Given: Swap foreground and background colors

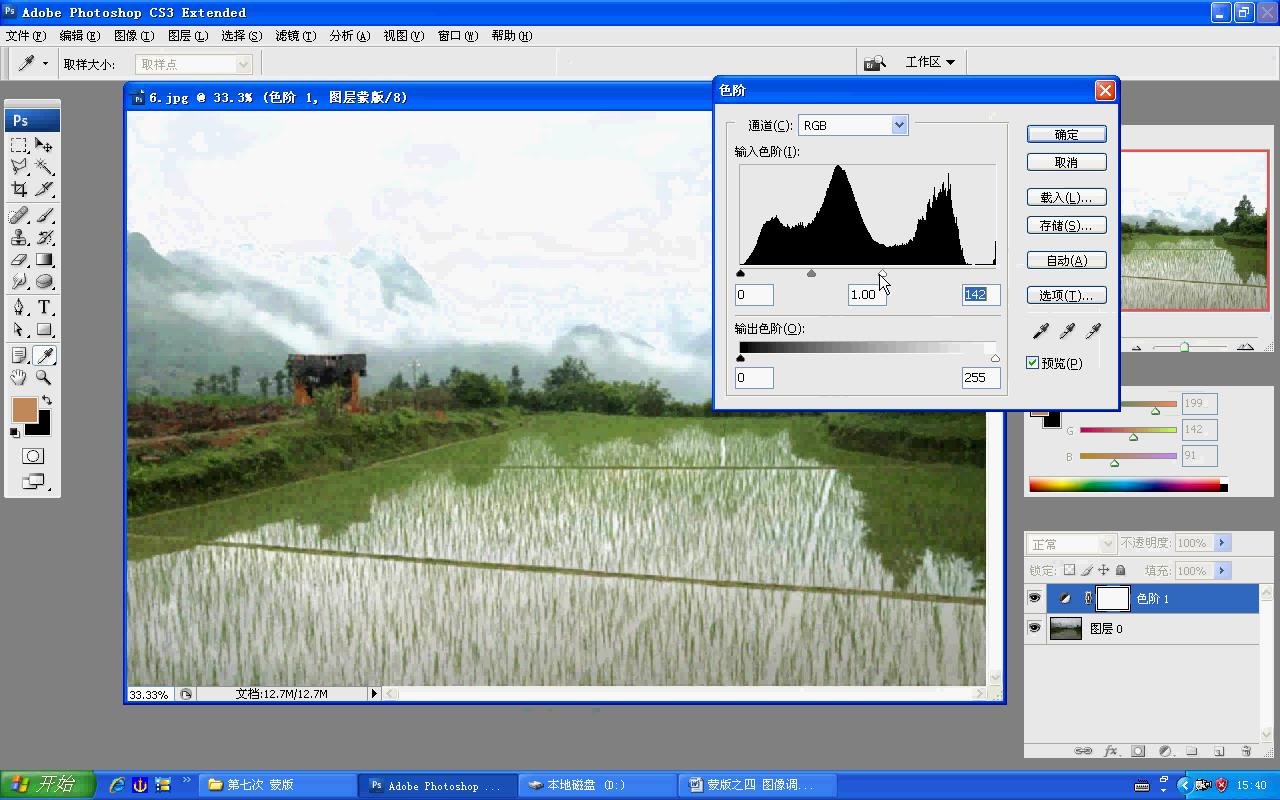Looking at the screenshot, I should 46,400.
